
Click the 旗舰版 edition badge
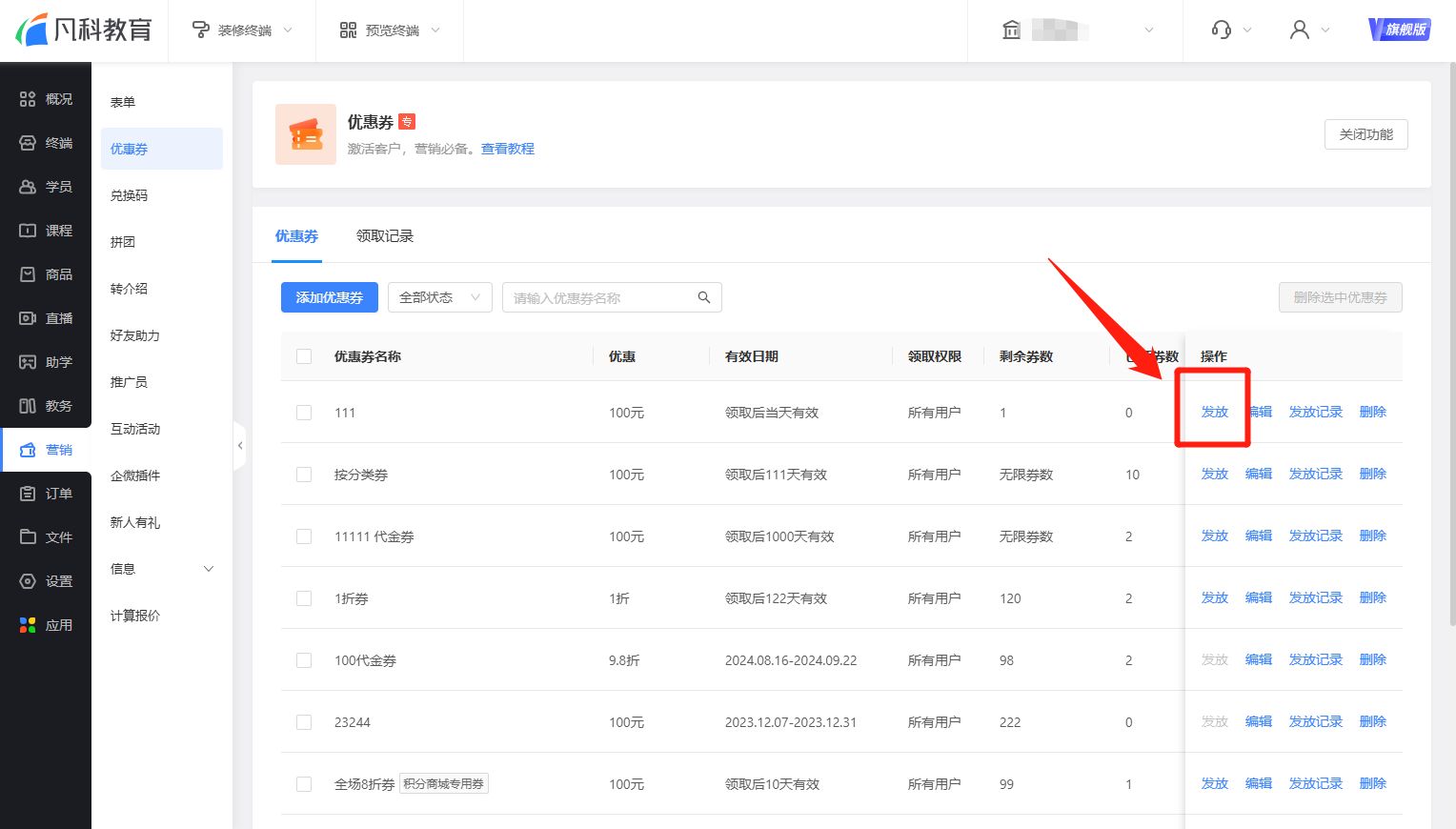pyautogui.click(x=1400, y=30)
